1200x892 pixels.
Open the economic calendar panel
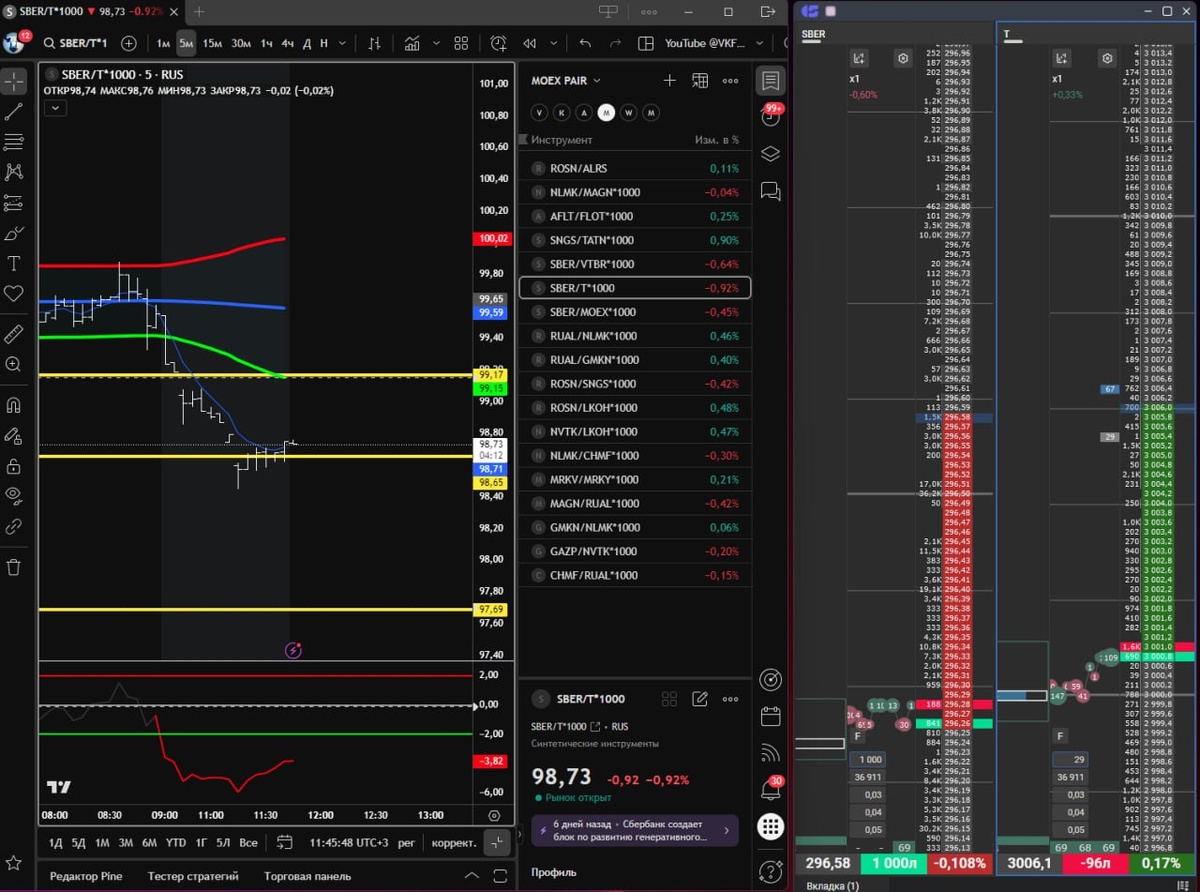point(770,716)
